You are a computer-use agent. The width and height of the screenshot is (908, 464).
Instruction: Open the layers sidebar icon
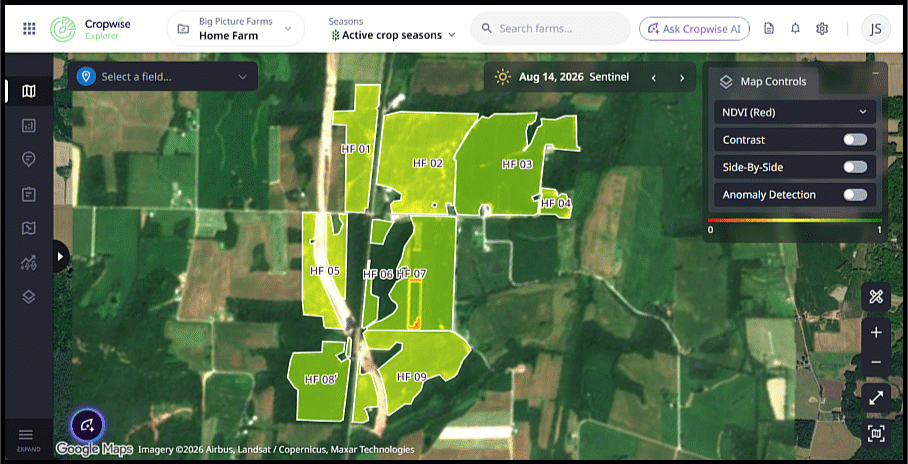click(28, 297)
